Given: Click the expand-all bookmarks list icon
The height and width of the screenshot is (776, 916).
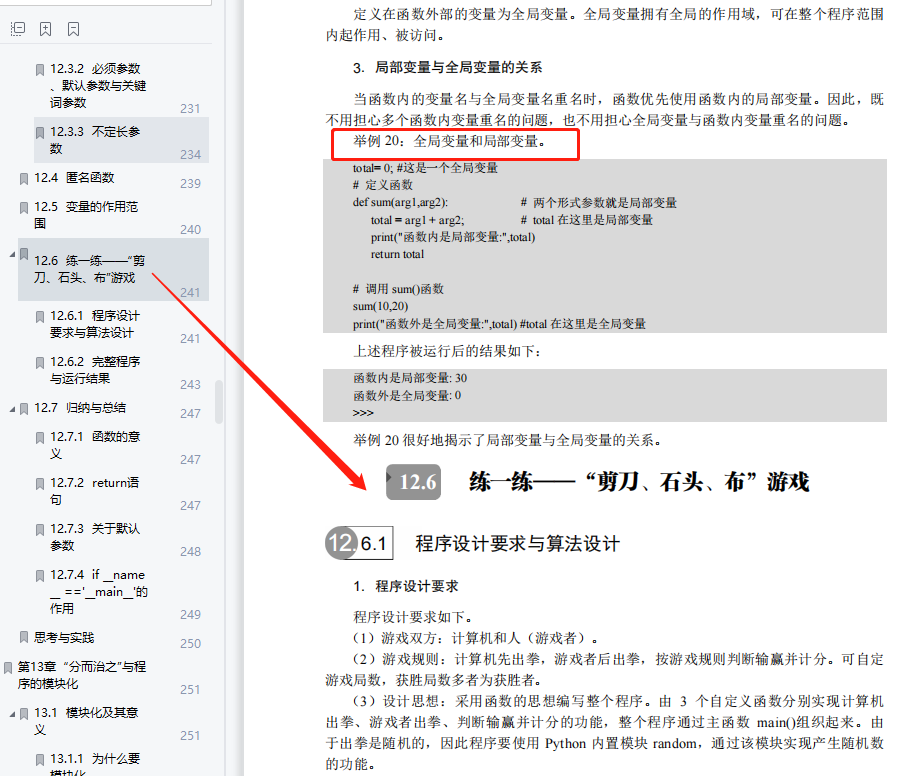Looking at the screenshot, I should point(18,29).
